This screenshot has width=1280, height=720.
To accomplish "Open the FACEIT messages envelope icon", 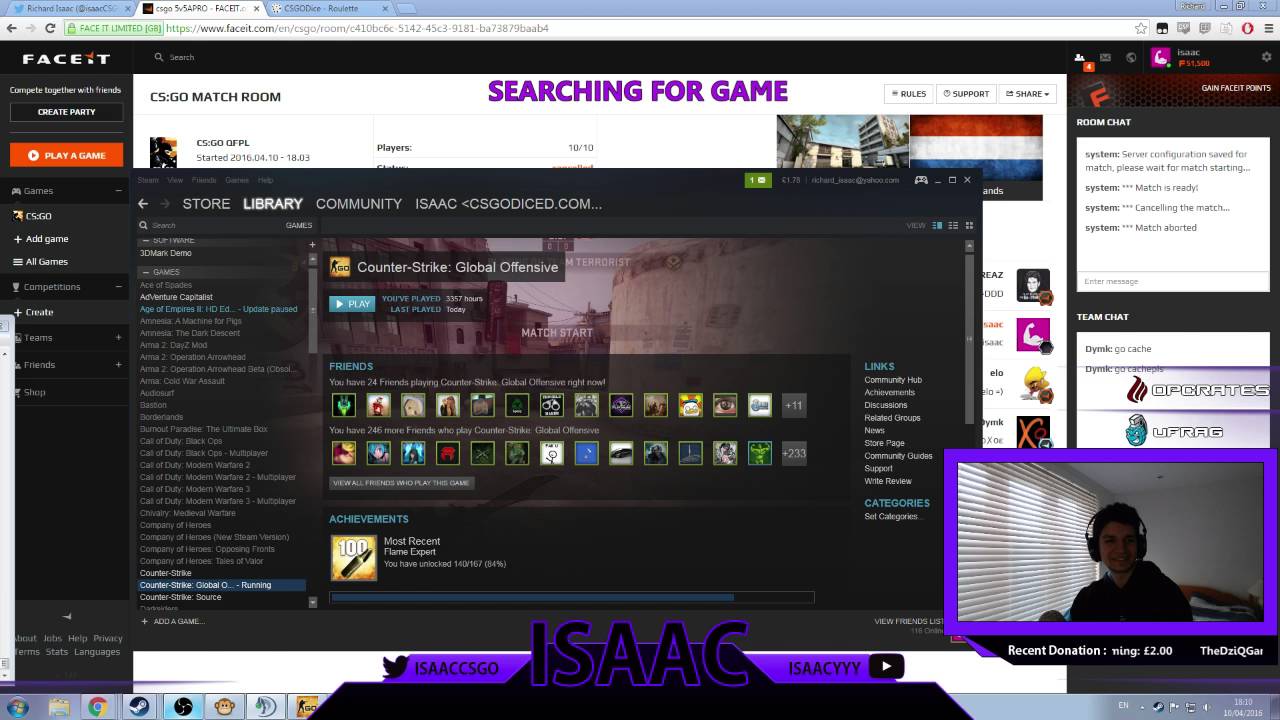I will (x=1105, y=58).
